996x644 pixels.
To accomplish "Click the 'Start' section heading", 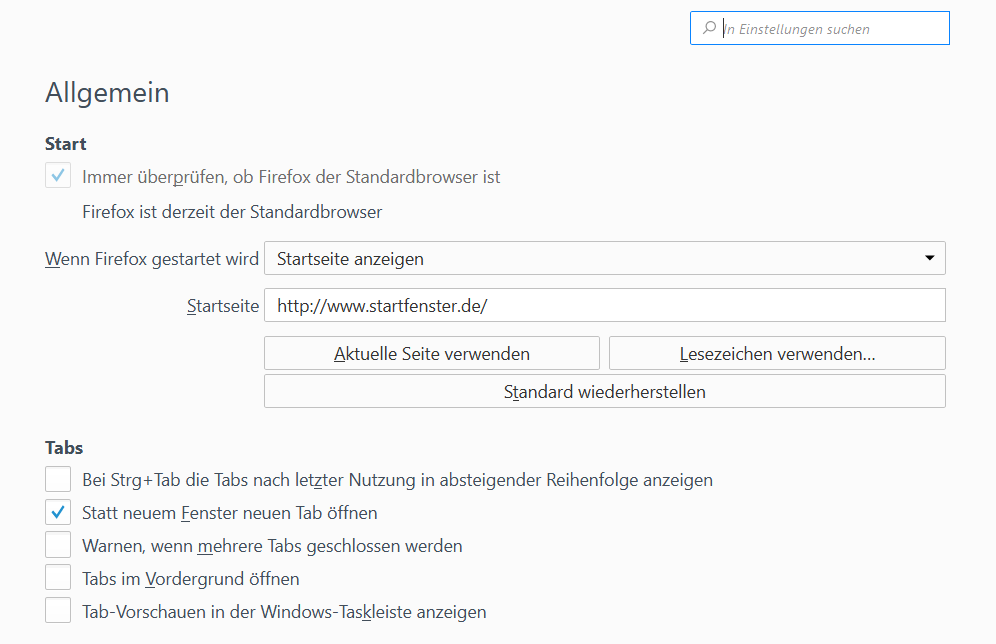I will point(66,144).
